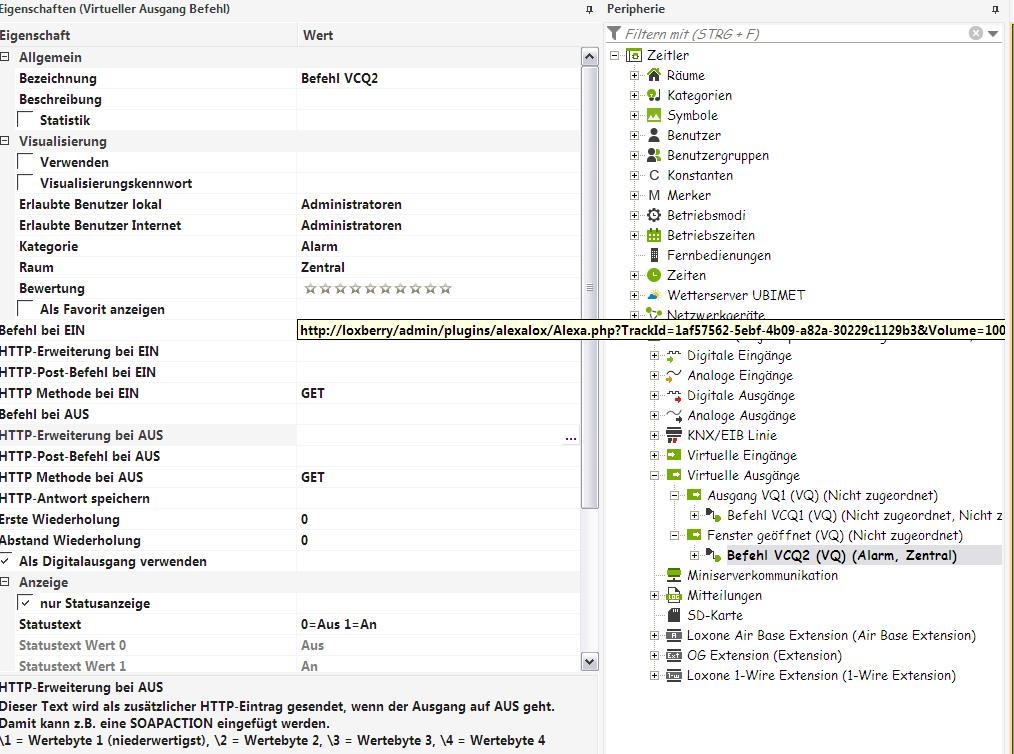Clear the Peripherie filter text
Viewport: 1014px width, 754px height.
click(975, 33)
